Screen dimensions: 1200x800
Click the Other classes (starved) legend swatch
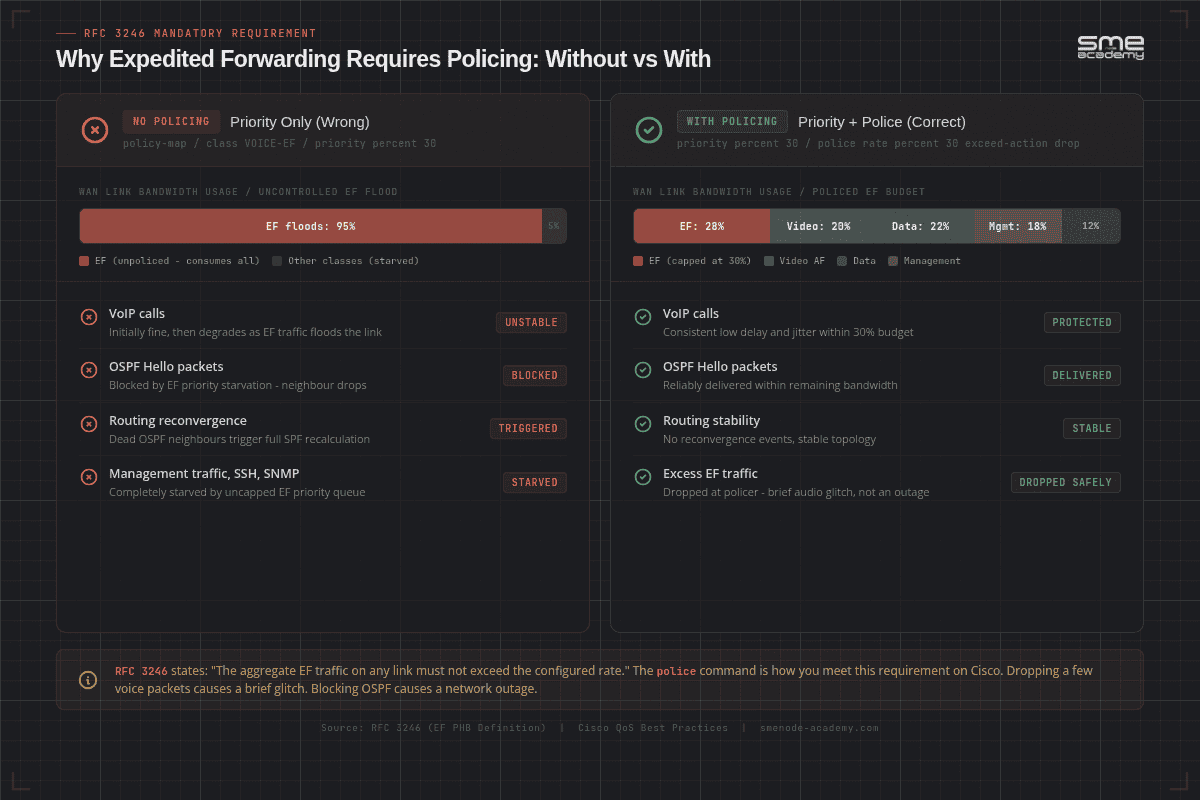[277, 261]
